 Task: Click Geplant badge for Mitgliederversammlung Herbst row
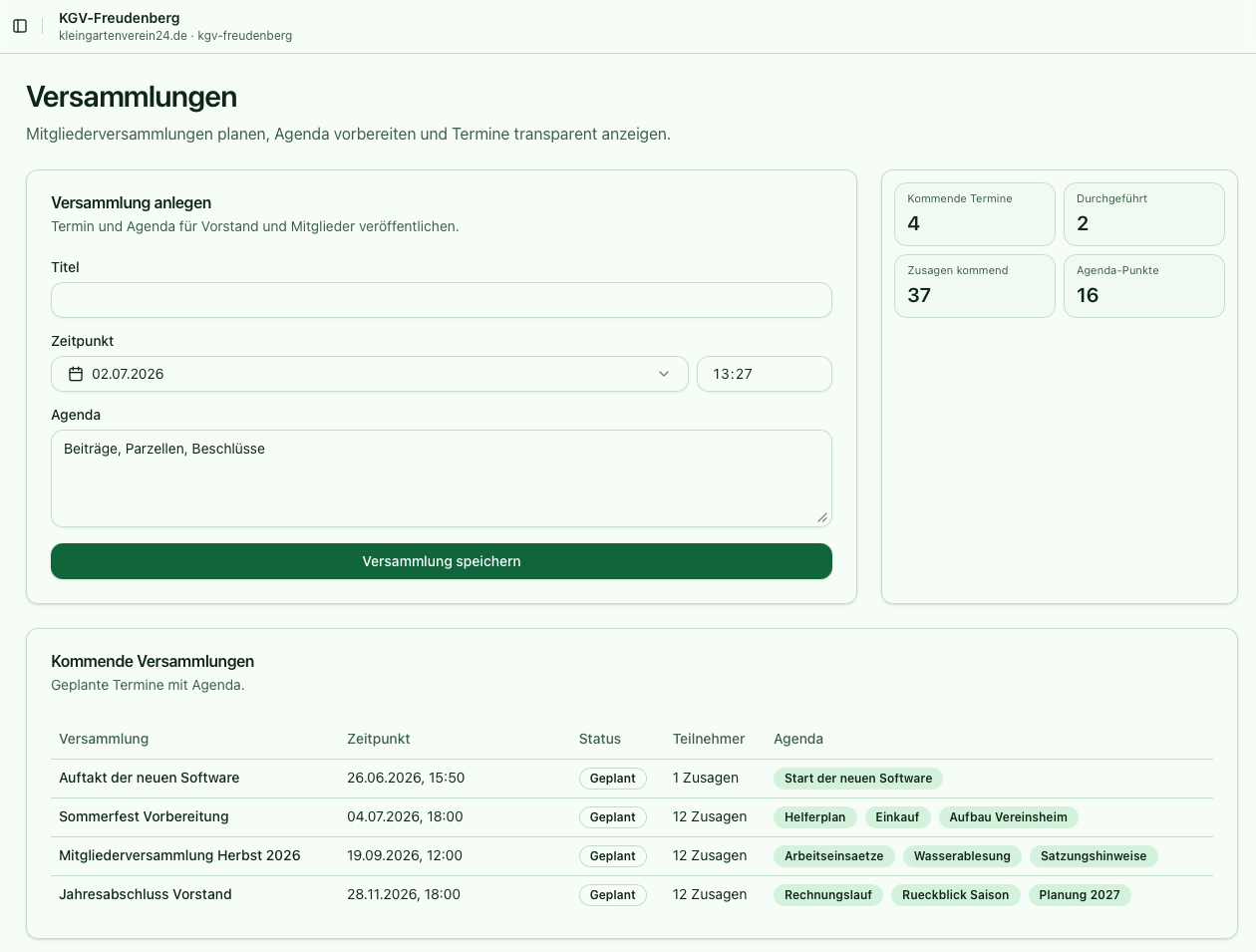[613, 856]
